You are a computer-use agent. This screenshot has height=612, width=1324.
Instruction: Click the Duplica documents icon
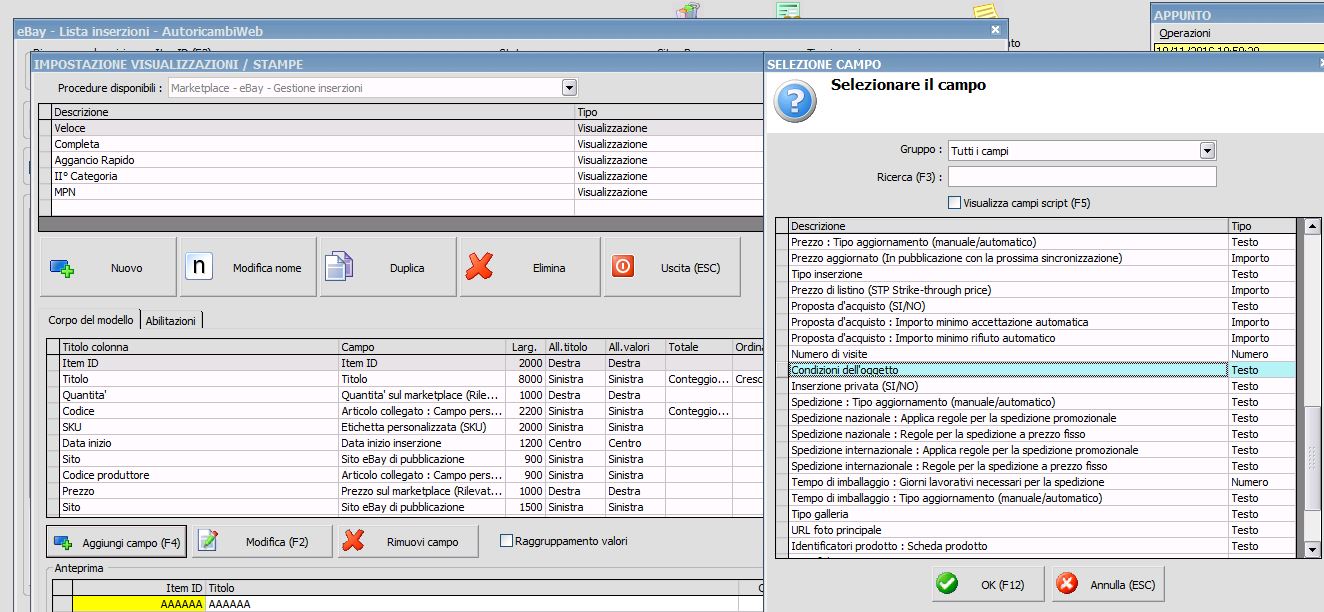point(339,268)
